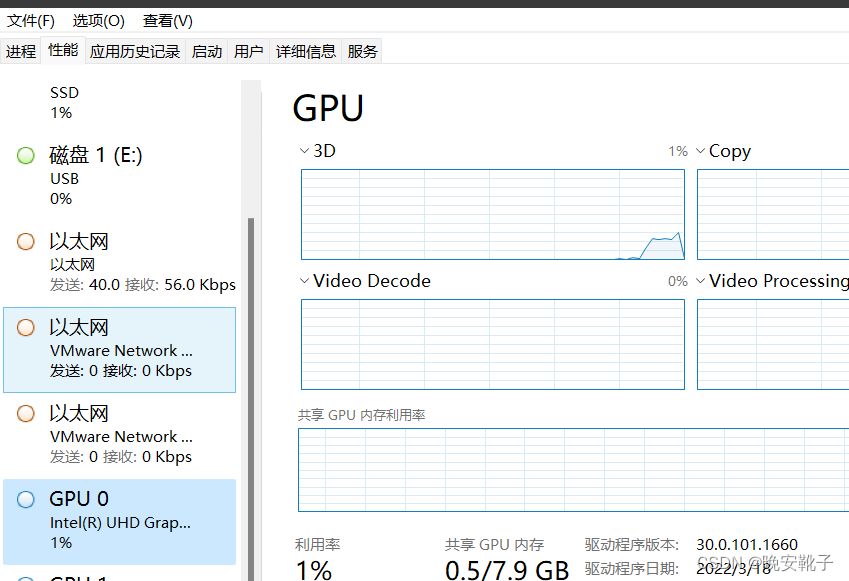The height and width of the screenshot is (581, 849).
Task: Collapse the Video Decode section
Action: coord(304,281)
